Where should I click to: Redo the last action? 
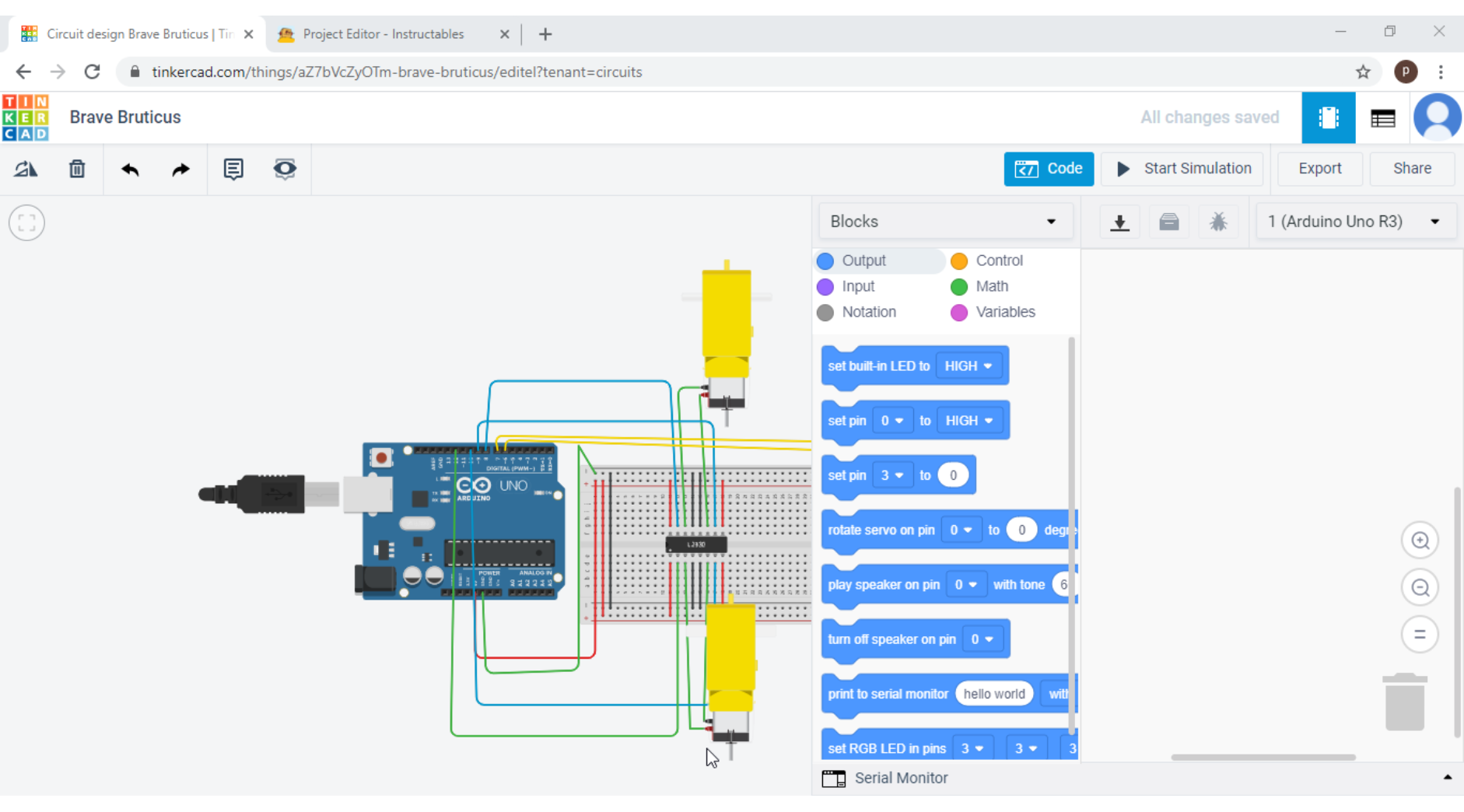(180, 169)
